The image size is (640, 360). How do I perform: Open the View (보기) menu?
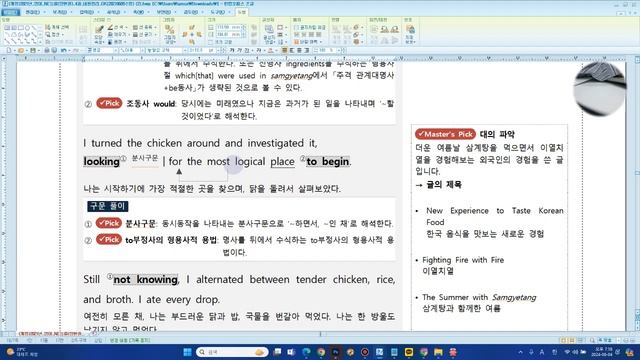click(60, 12)
